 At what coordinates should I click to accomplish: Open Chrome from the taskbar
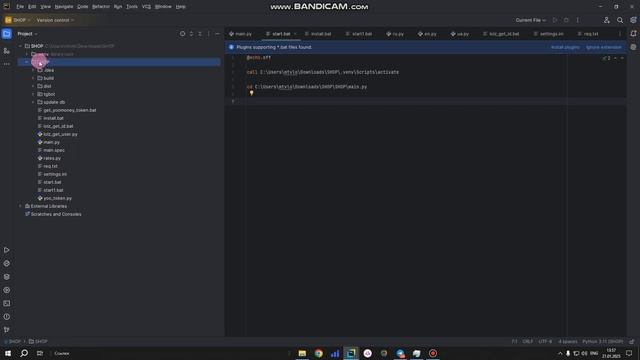(318, 353)
